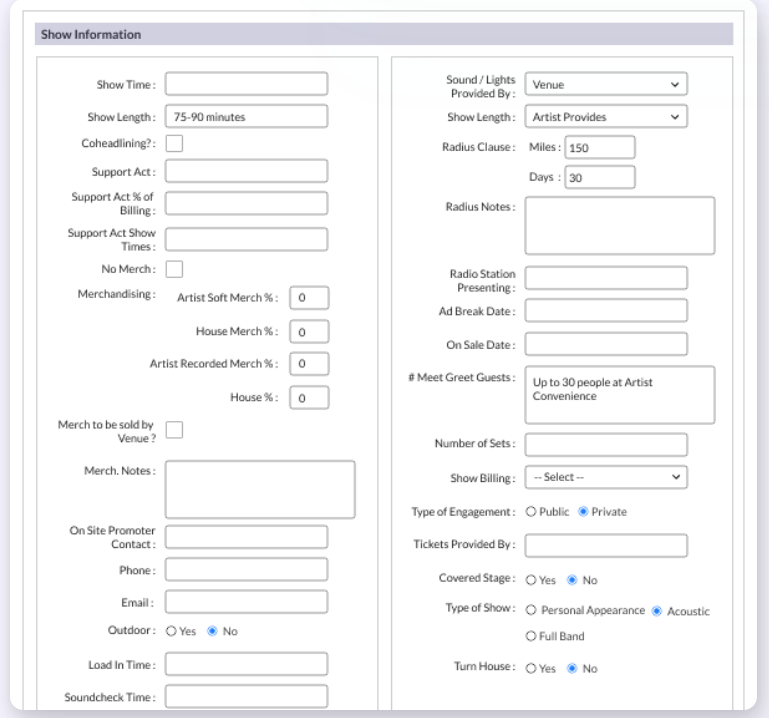
Task: Choose Private type of engagement
Action: 583,512
